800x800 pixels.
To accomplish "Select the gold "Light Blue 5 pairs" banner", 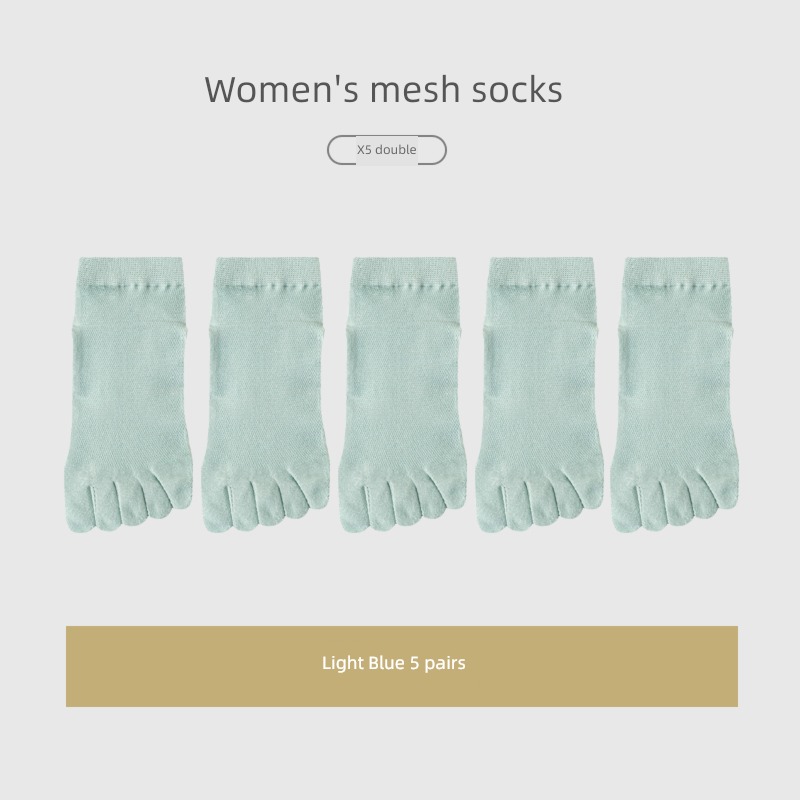I will (402, 666).
